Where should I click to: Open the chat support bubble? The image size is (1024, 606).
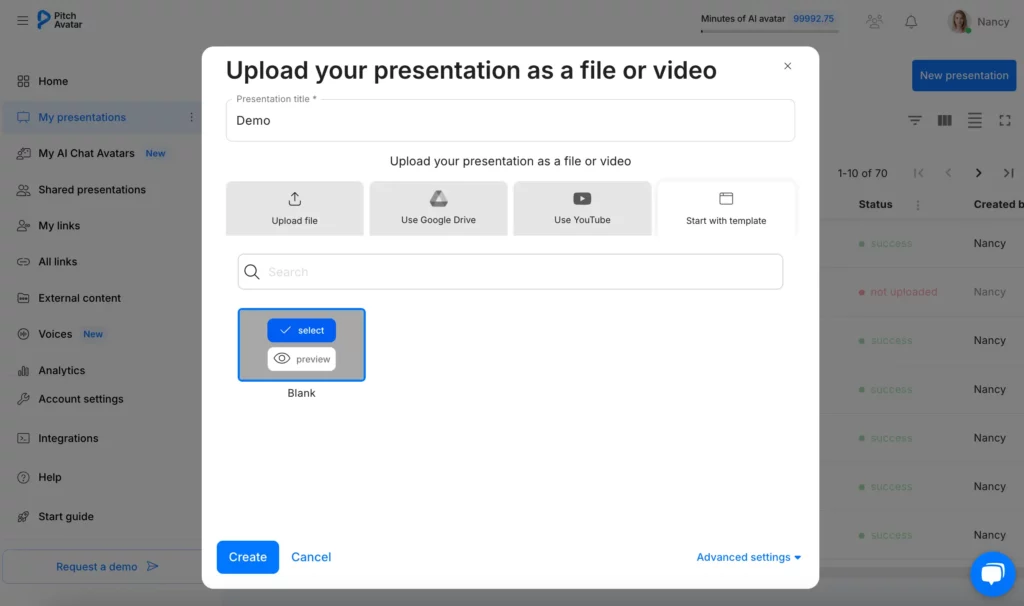pyautogui.click(x=992, y=573)
